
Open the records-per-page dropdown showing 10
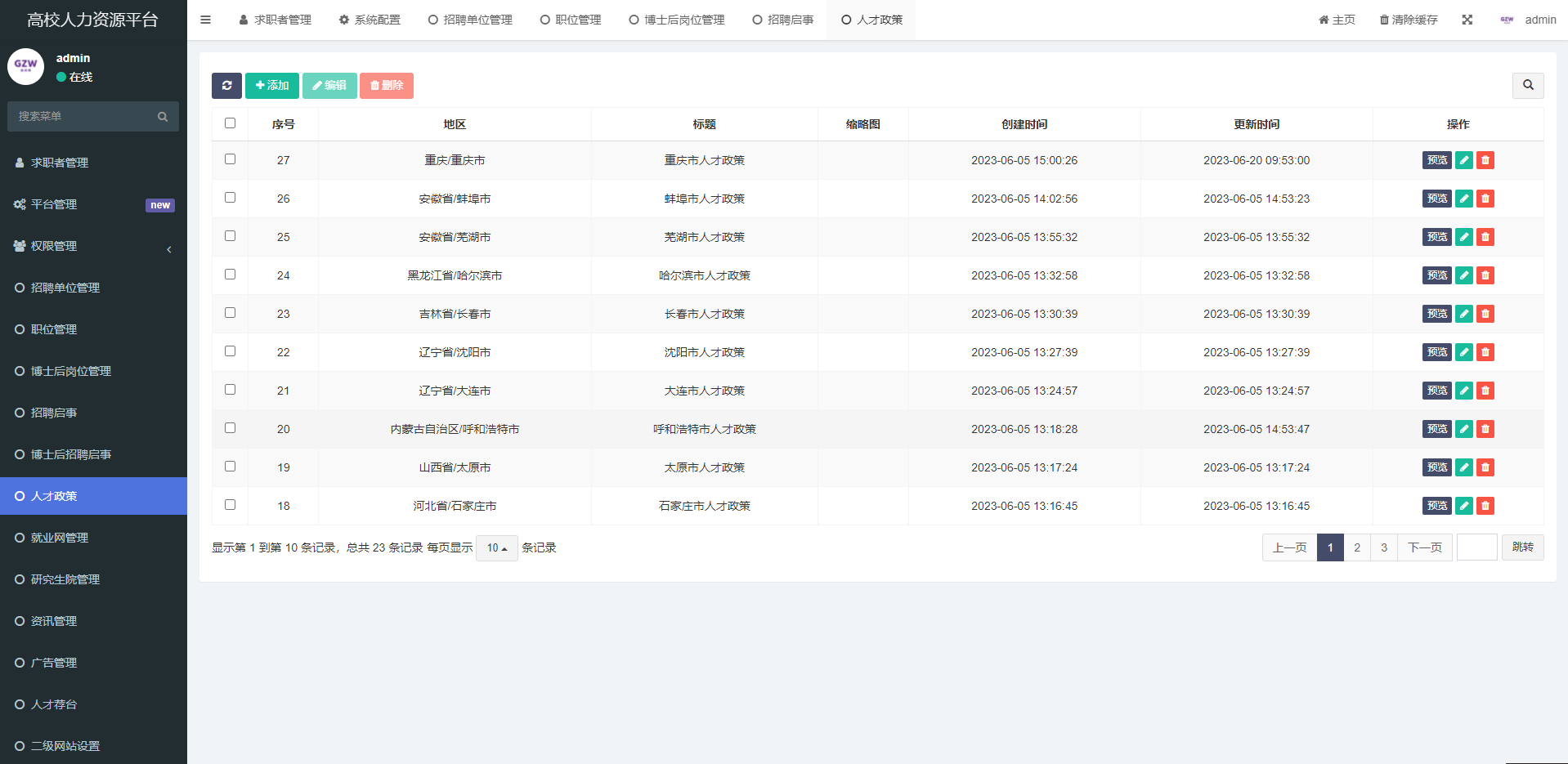point(496,548)
